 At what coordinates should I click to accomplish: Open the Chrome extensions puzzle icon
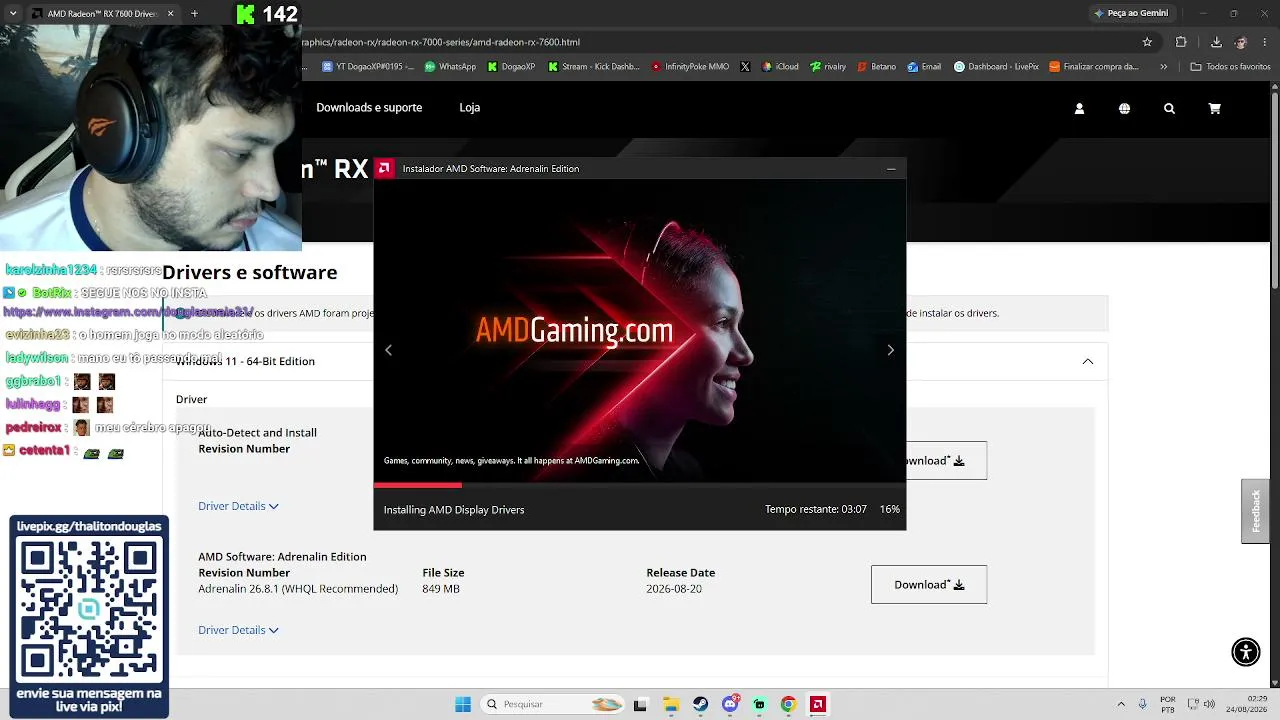tap(1181, 42)
